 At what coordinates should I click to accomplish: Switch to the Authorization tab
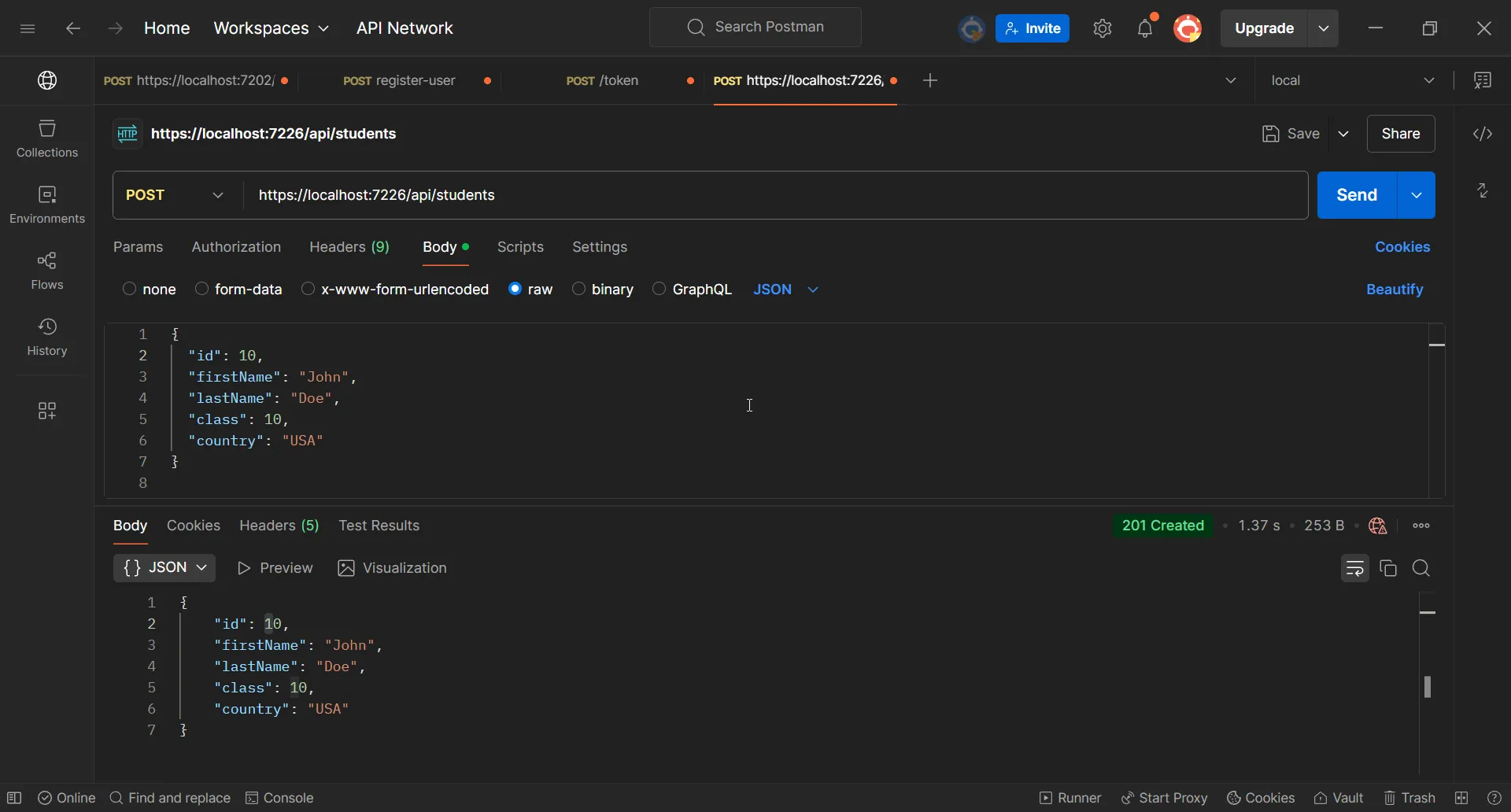point(236,247)
